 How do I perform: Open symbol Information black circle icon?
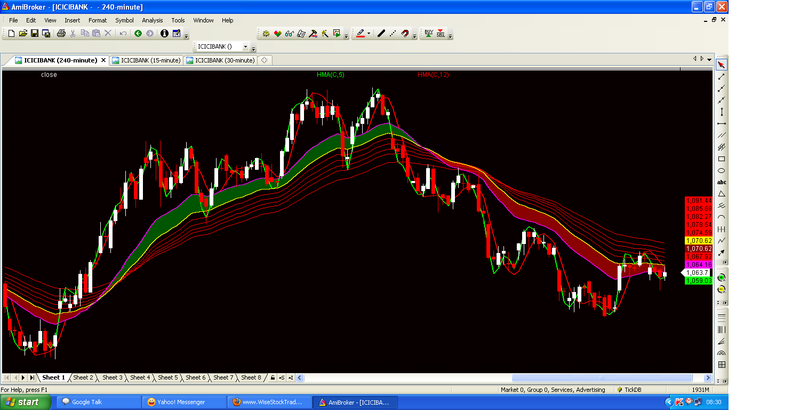(x=164, y=33)
